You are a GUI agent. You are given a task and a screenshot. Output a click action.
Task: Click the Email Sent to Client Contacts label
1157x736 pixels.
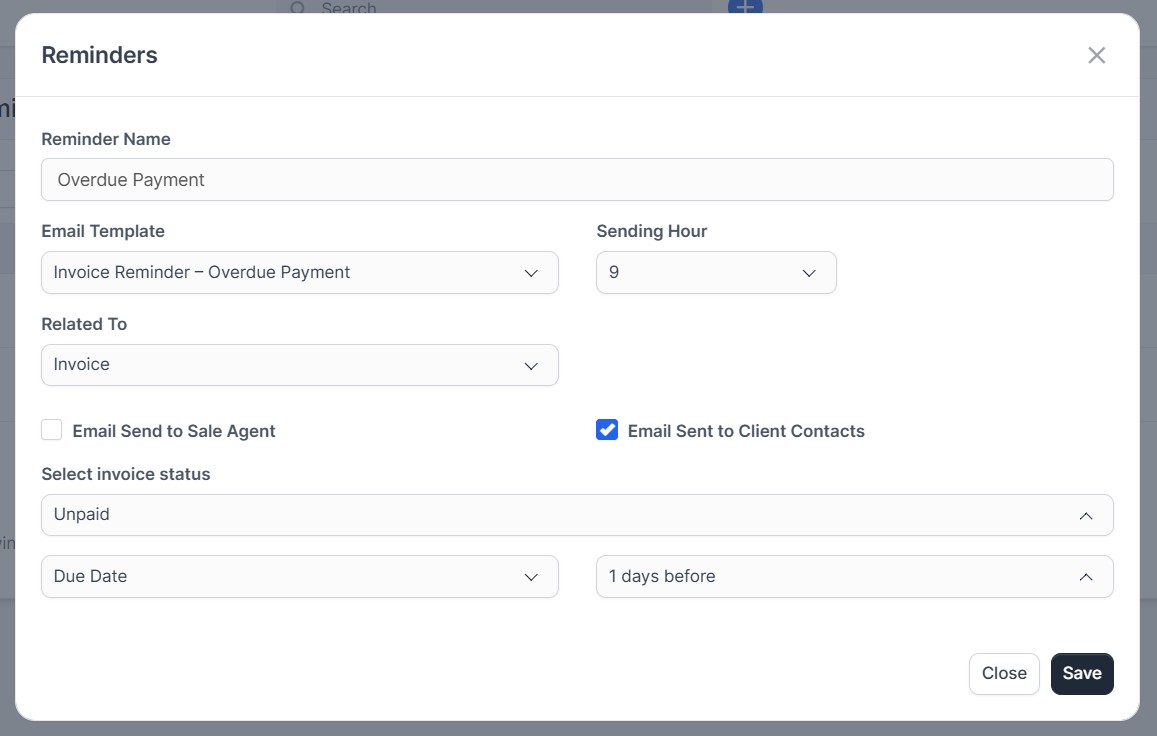coord(746,431)
